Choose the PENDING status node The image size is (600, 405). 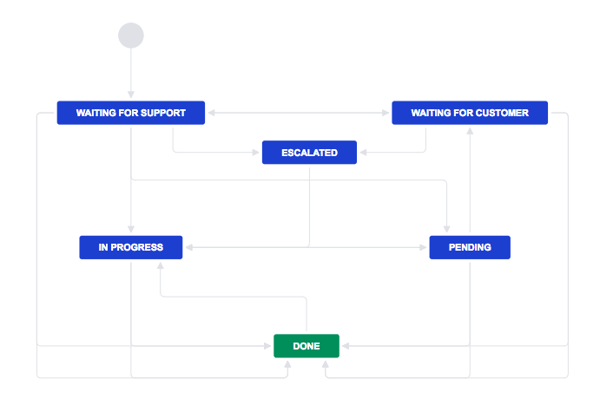469,247
